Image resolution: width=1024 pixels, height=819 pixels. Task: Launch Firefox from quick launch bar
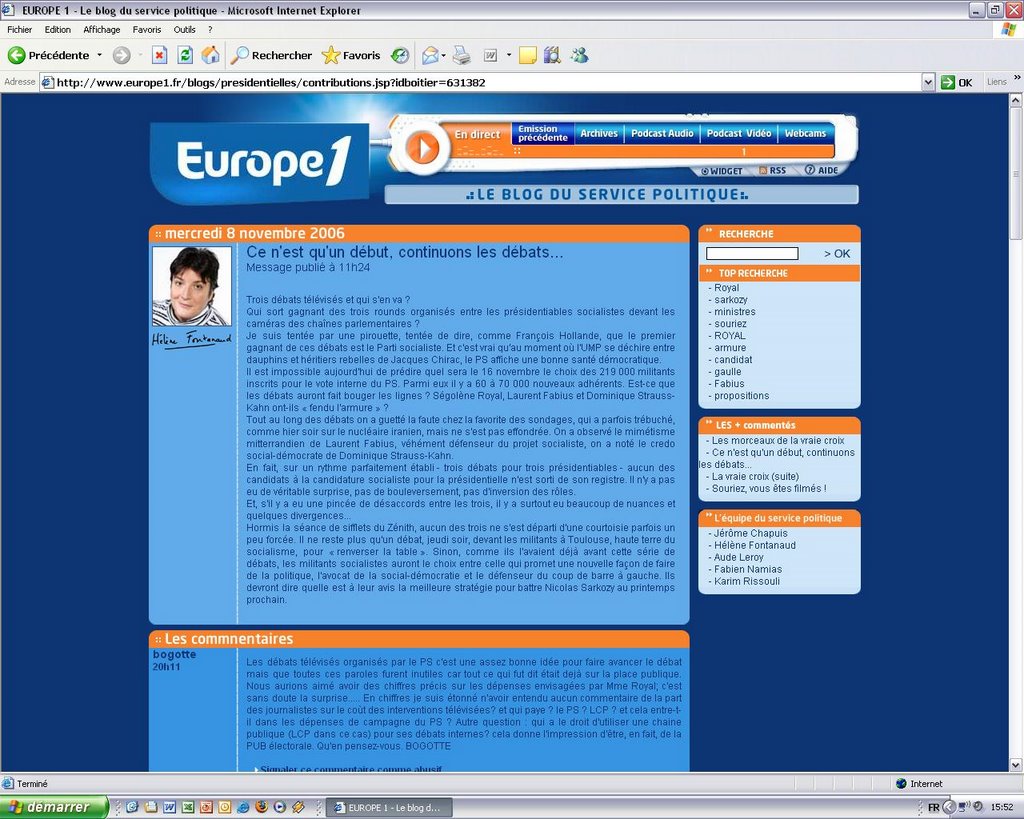click(x=261, y=807)
